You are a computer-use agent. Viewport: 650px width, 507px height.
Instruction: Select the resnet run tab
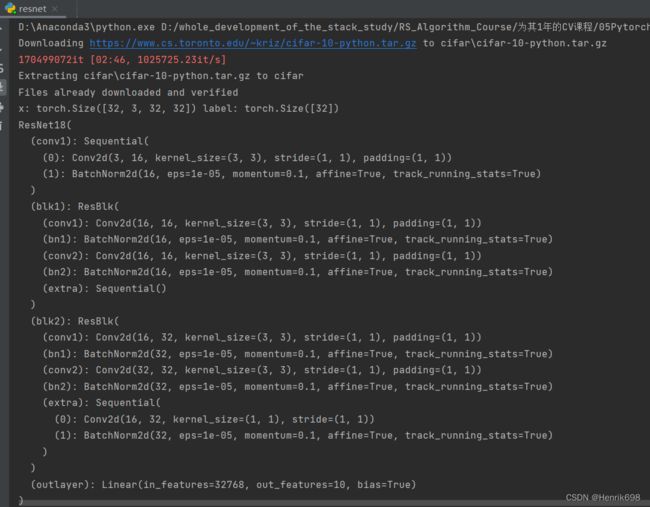[x=32, y=9]
